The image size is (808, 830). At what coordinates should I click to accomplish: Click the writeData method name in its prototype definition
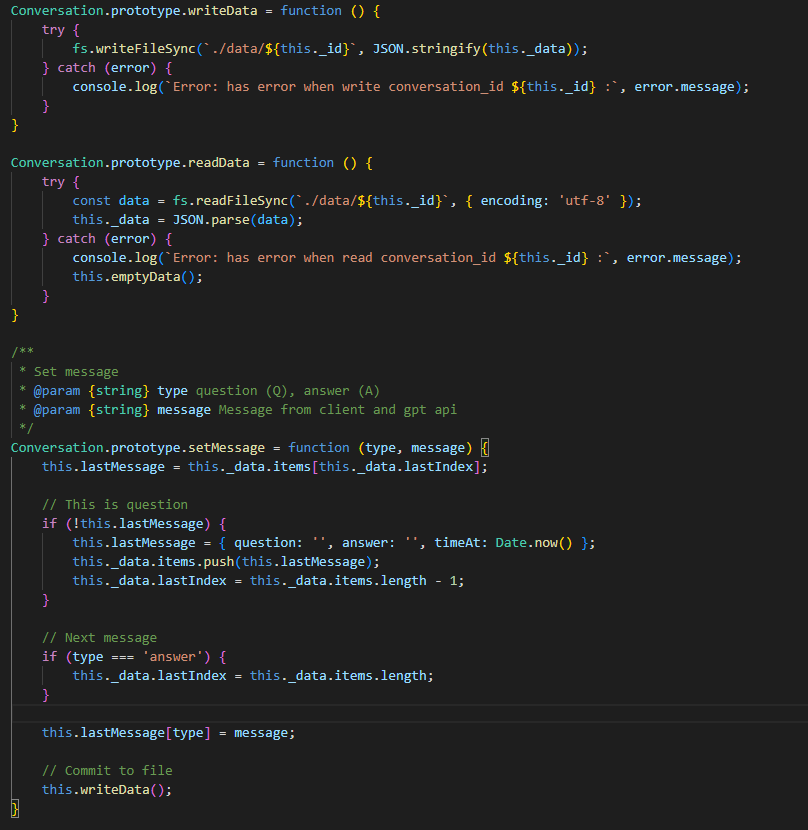[223, 11]
